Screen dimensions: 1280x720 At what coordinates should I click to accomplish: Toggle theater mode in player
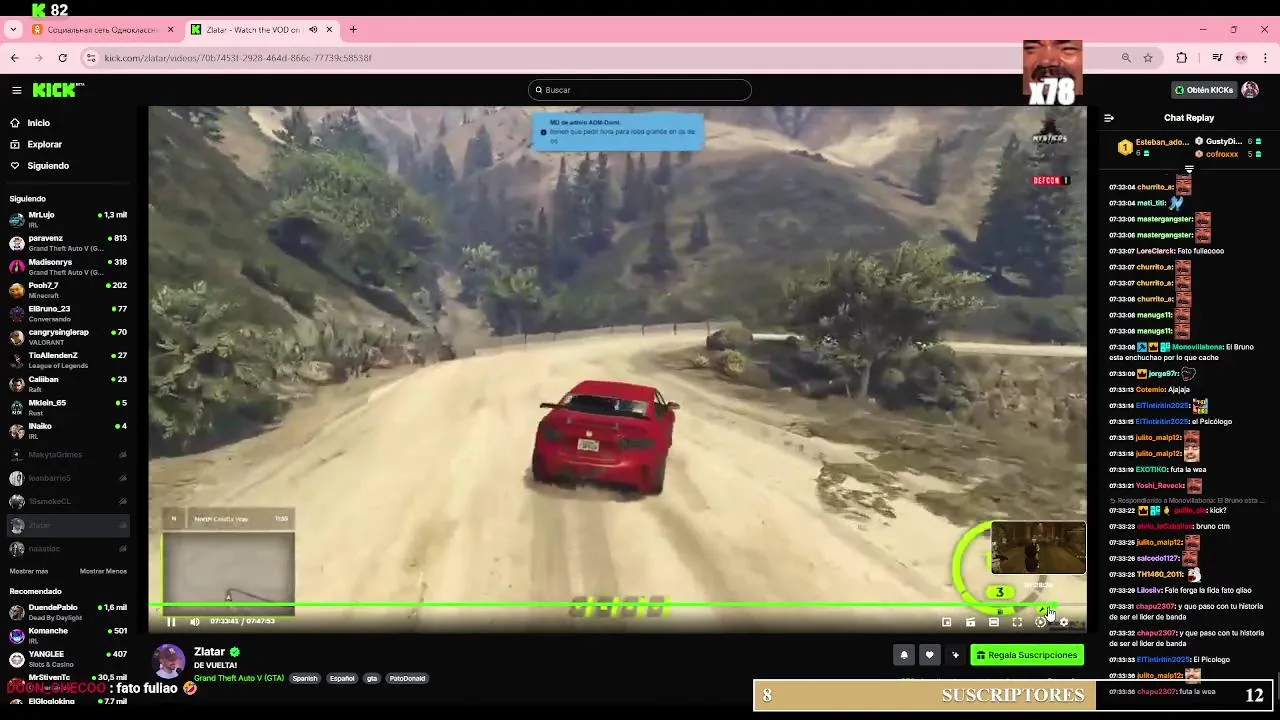point(994,622)
